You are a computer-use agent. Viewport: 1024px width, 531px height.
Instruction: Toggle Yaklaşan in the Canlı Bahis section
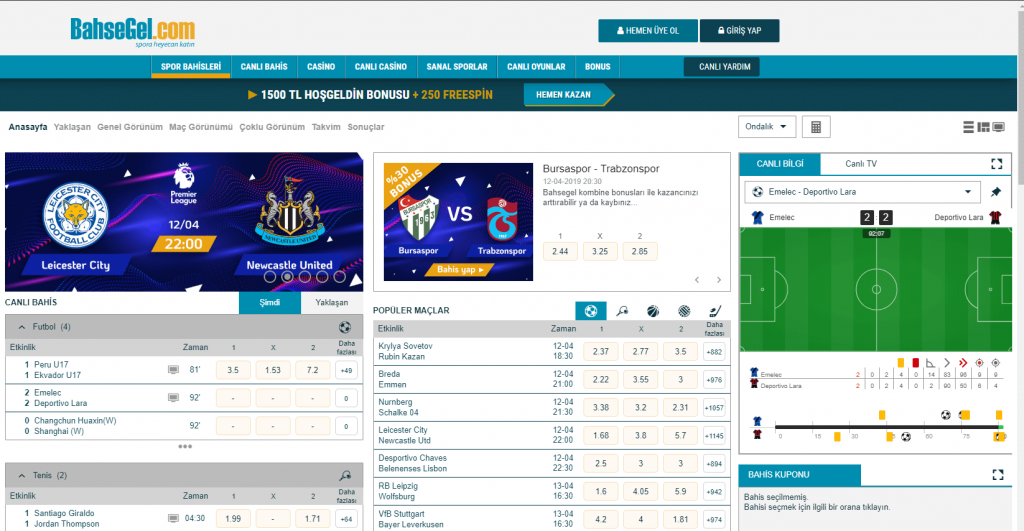click(x=331, y=302)
